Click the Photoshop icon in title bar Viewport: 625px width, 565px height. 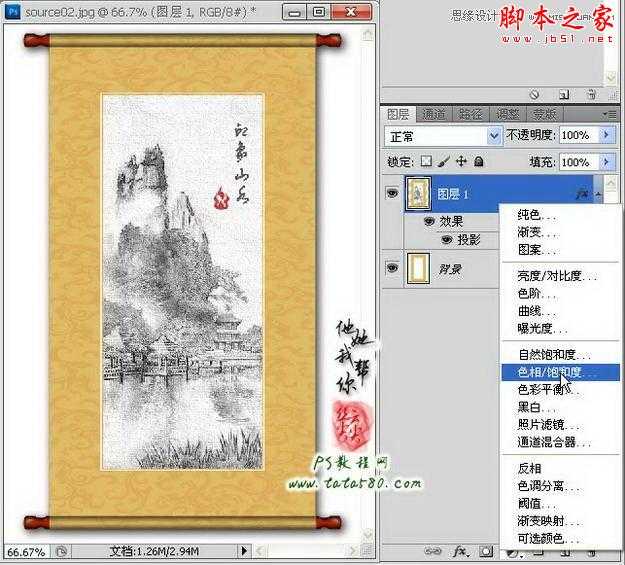[x=12, y=11]
